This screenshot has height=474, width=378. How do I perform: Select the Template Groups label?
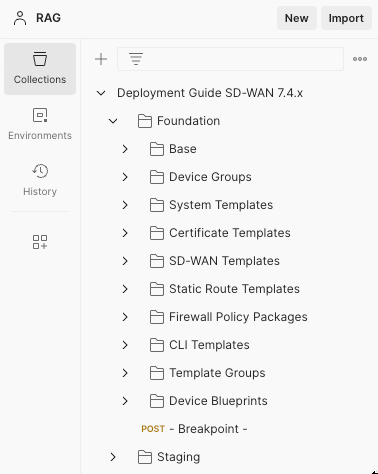pyautogui.click(x=217, y=373)
